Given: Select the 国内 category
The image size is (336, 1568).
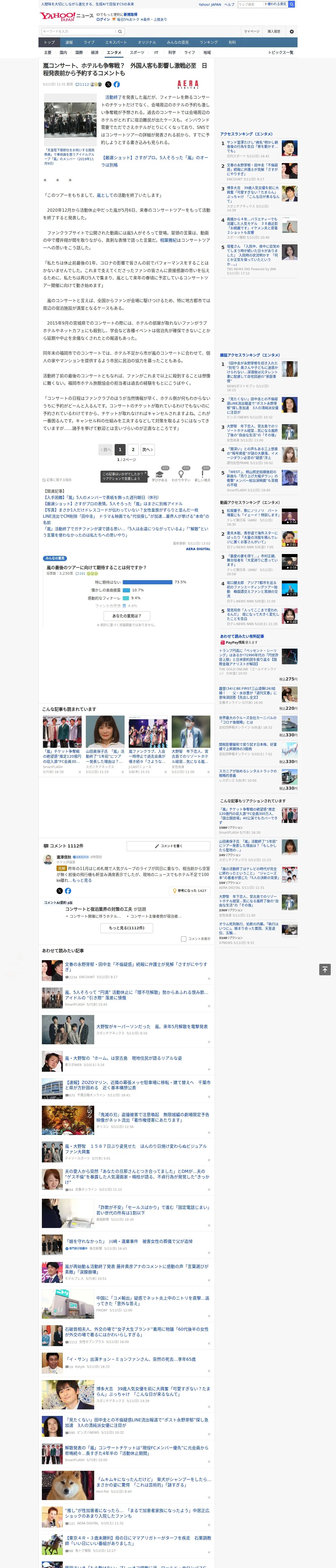Looking at the screenshot, I should click(63, 52).
